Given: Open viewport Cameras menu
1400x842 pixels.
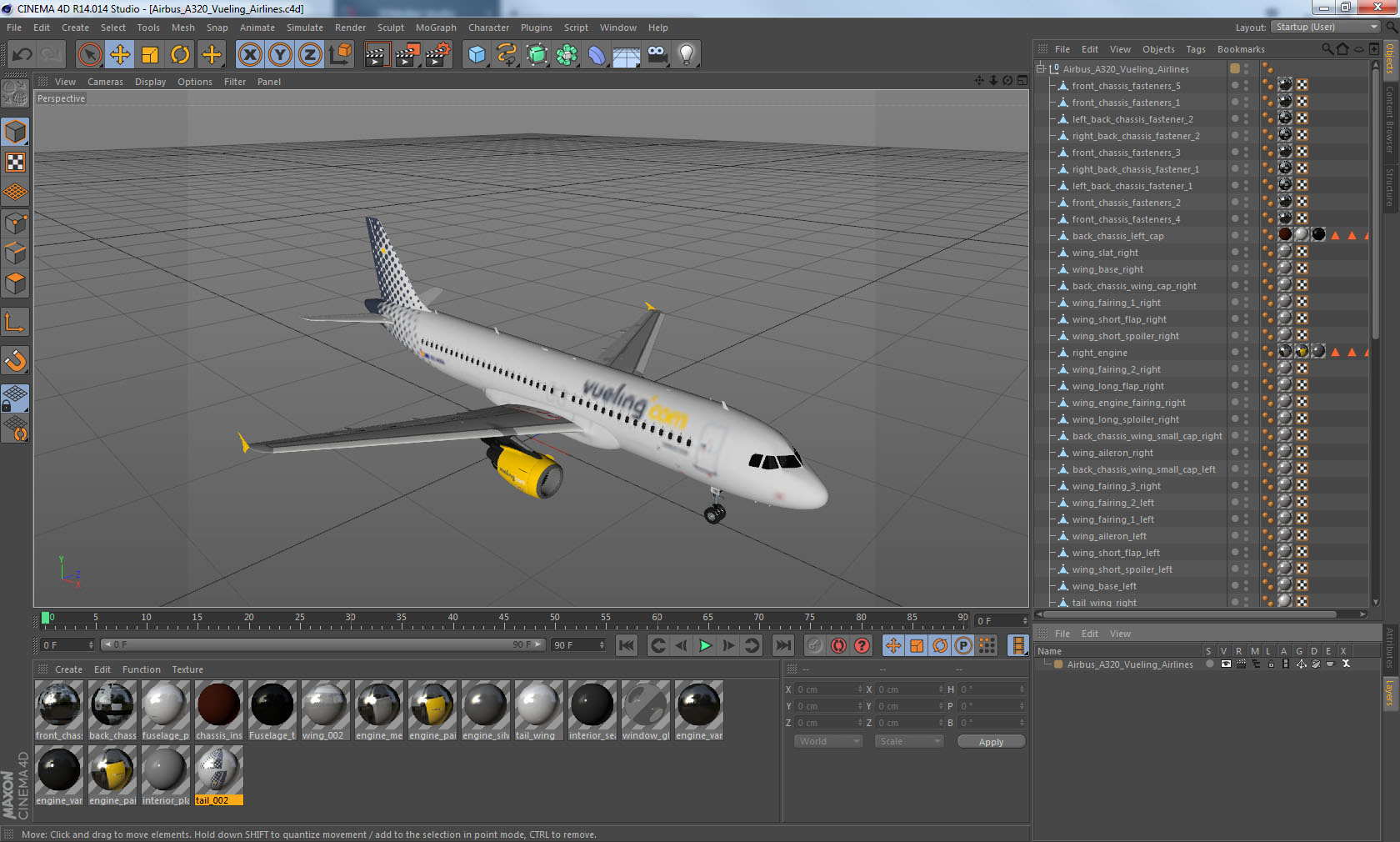Looking at the screenshot, I should (105, 82).
